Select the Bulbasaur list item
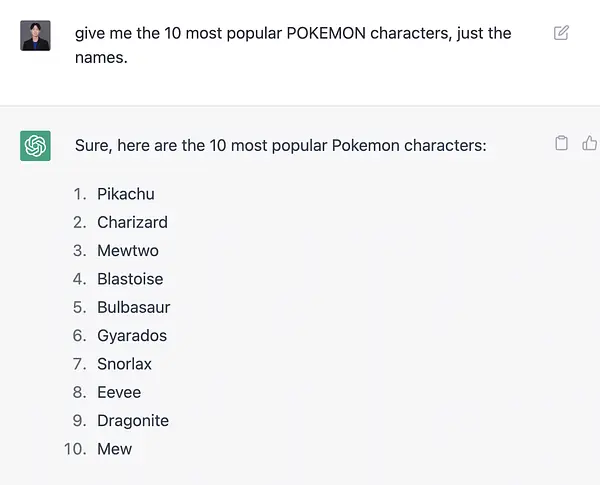600x485 pixels. coord(134,307)
